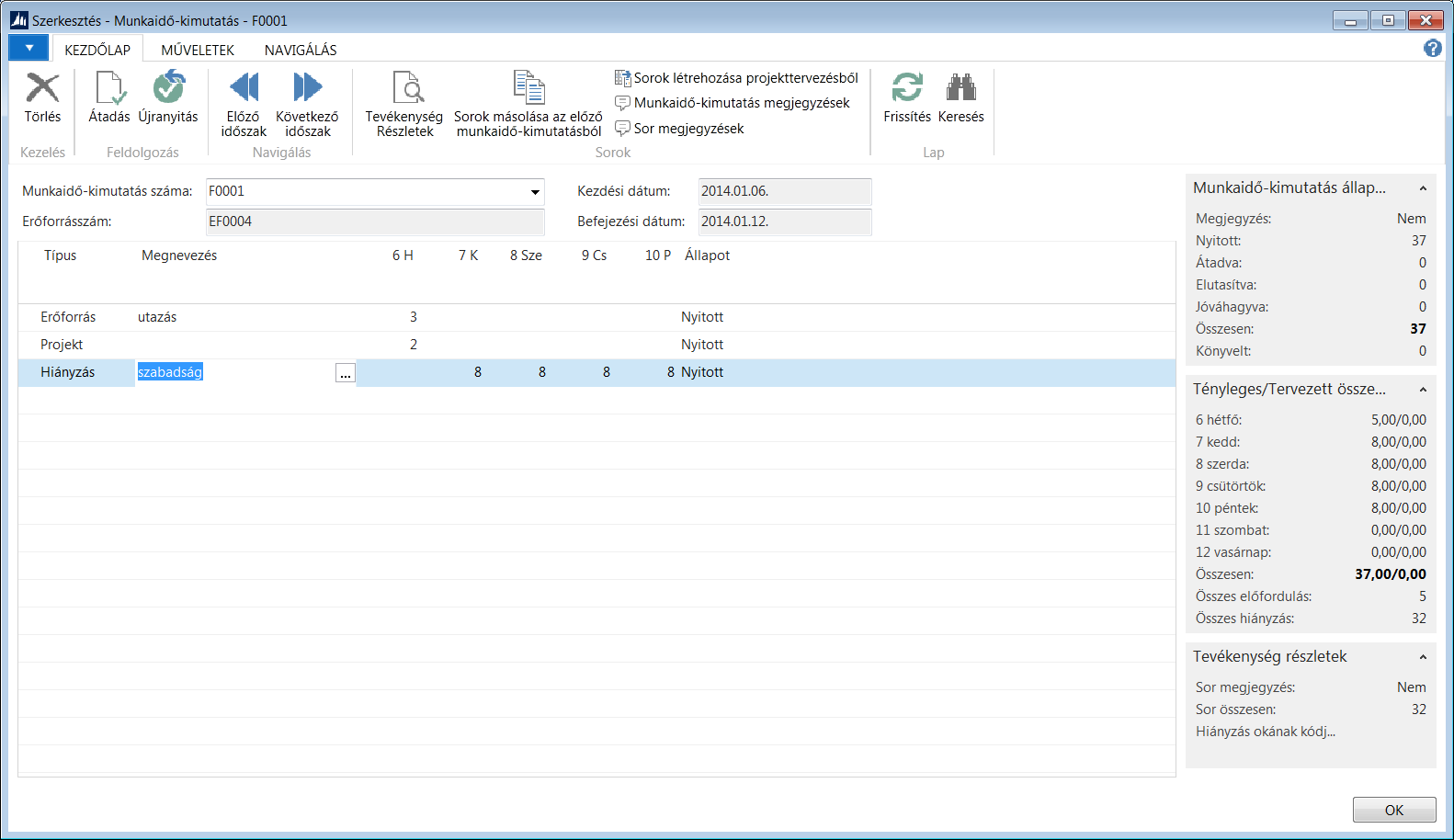The height and width of the screenshot is (840, 1454).
Task: Click the Állapot column header
Action: point(707,255)
